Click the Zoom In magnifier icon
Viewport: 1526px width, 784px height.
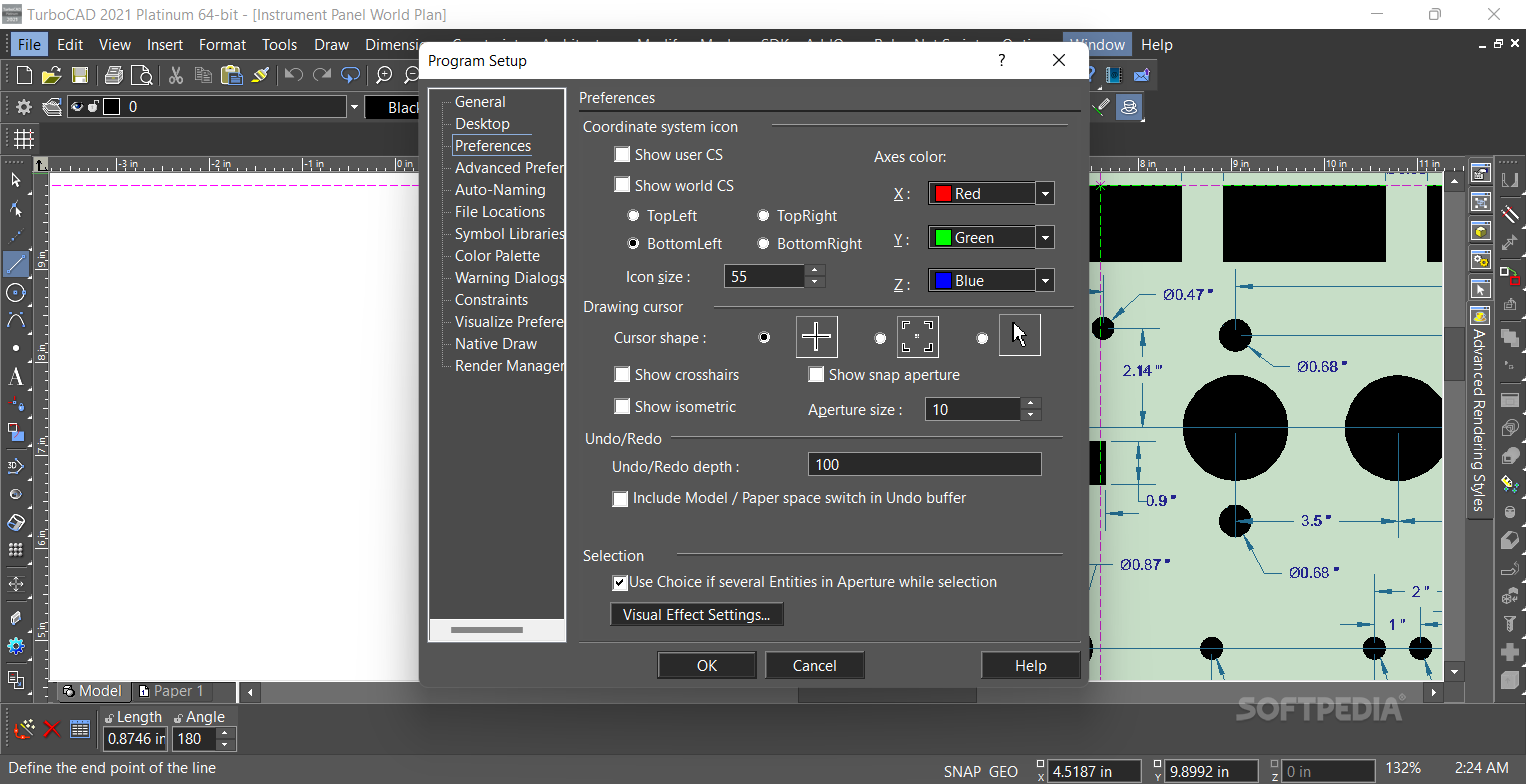tap(384, 75)
